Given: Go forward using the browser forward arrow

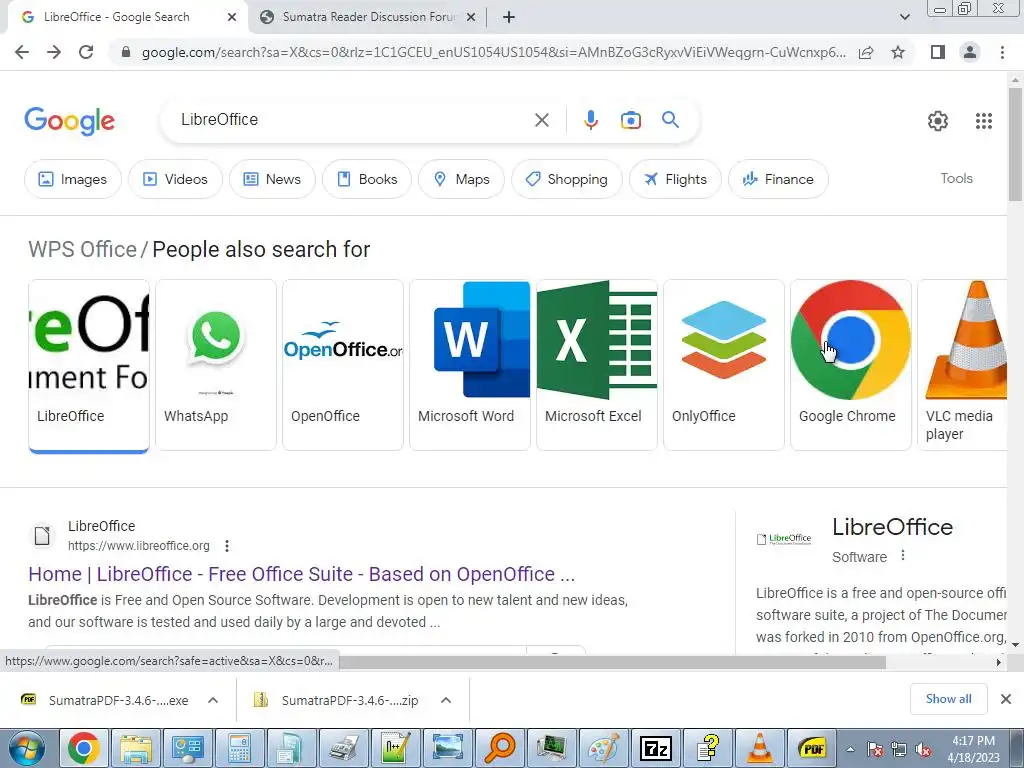Looking at the screenshot, I should click(x=54, y=52).
